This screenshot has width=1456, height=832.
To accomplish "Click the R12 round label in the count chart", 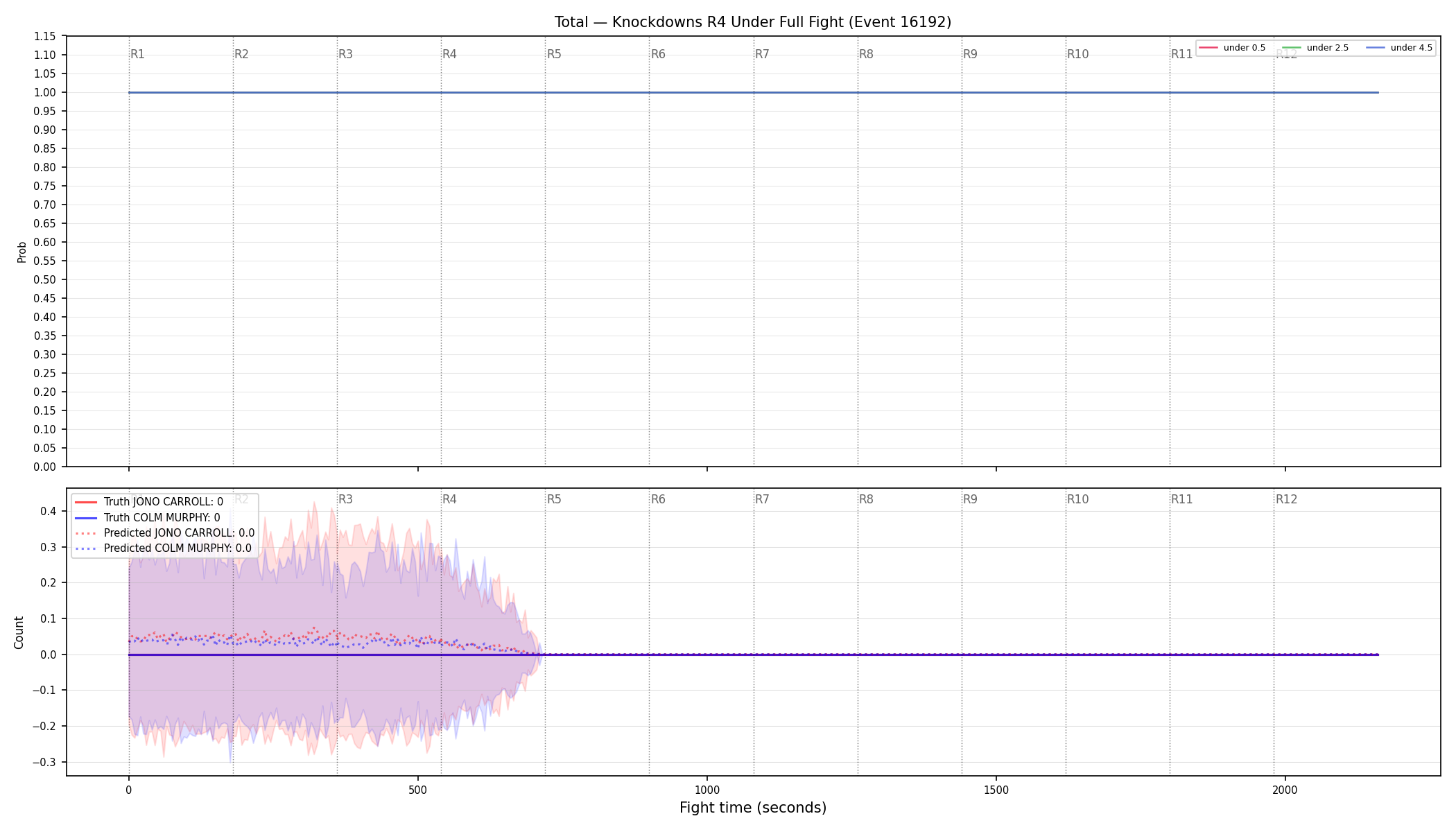I will point(1286,499).
